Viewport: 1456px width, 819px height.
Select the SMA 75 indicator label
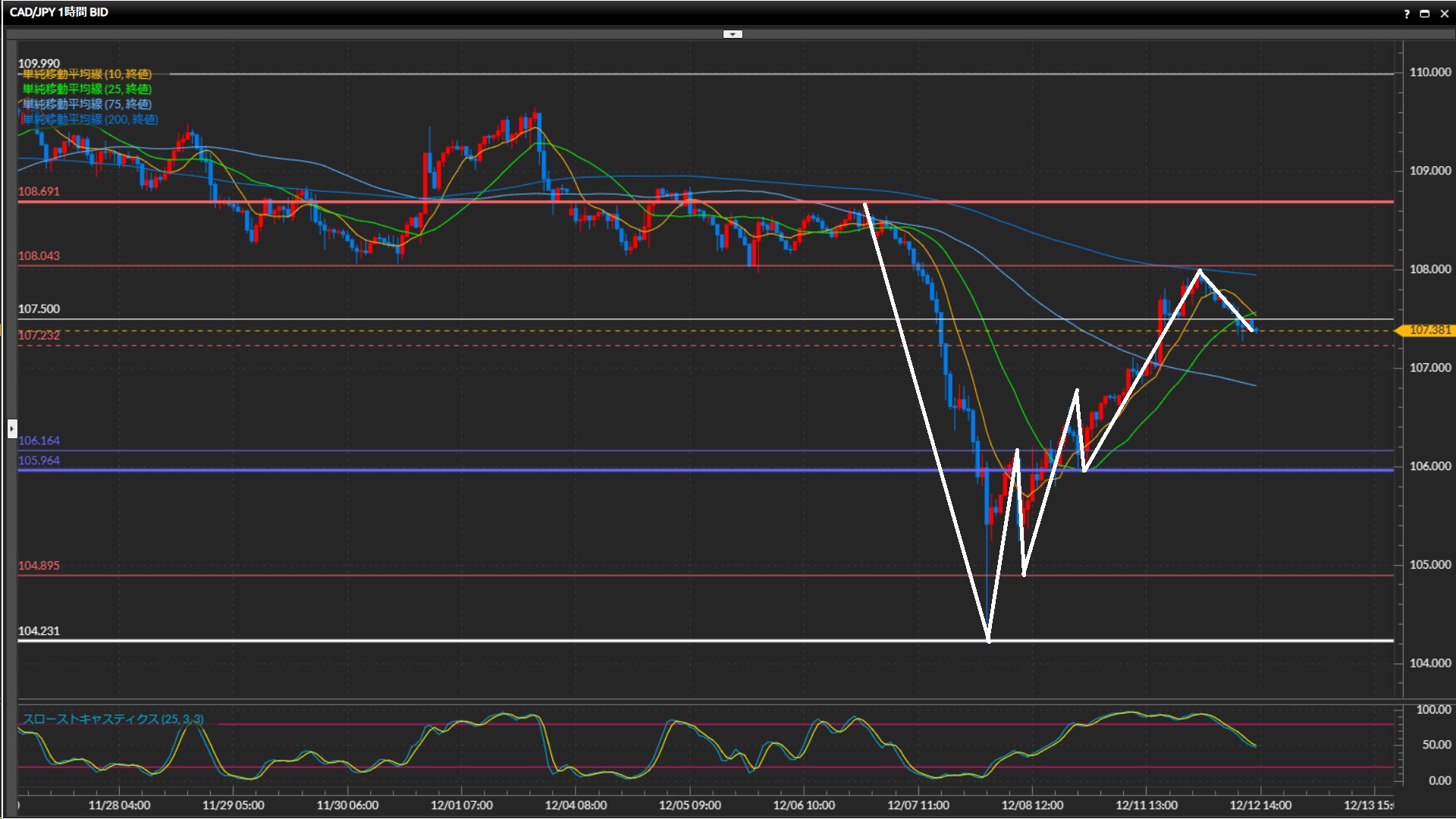tap(87, 105)
